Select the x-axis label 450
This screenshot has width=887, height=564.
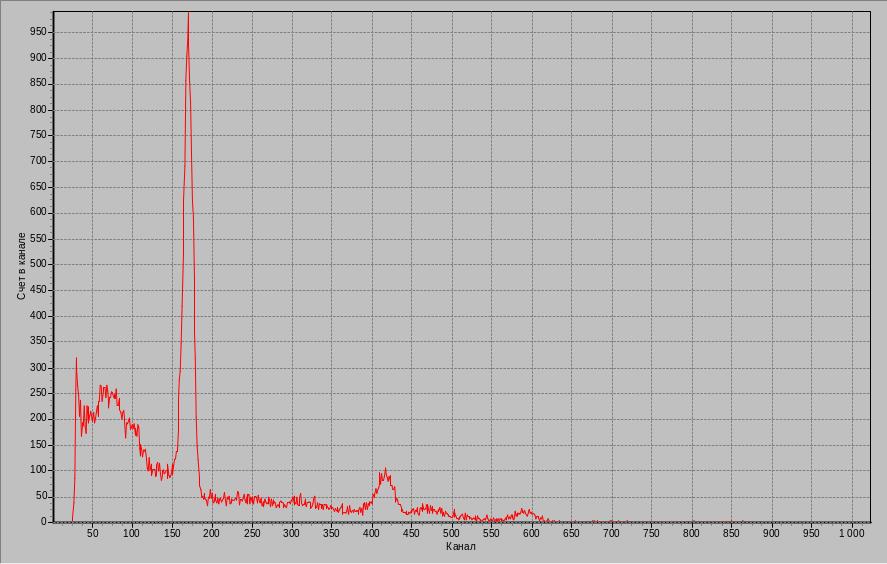pyautogui.click(x=412, y=533)
